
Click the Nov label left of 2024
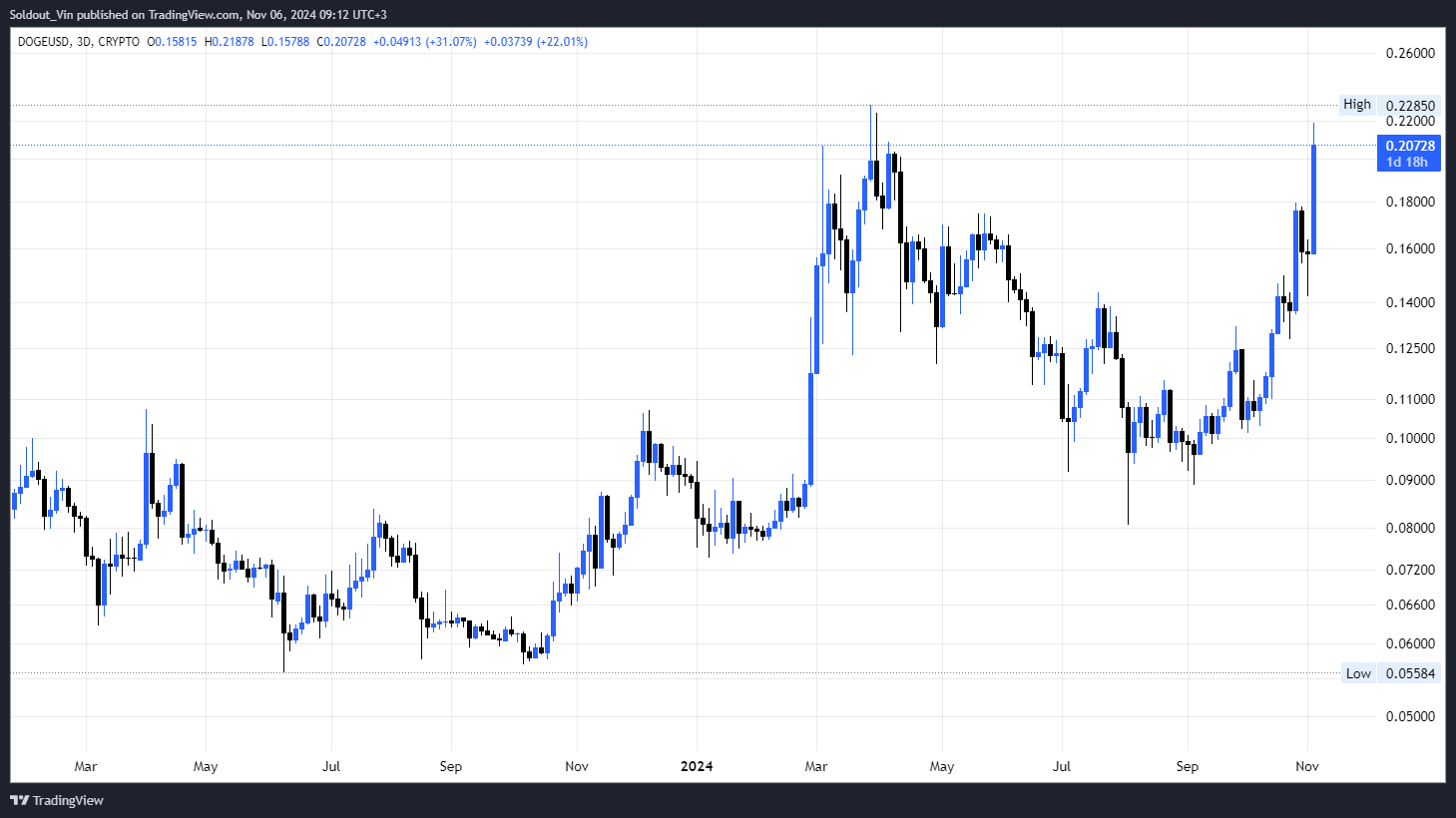577,766
